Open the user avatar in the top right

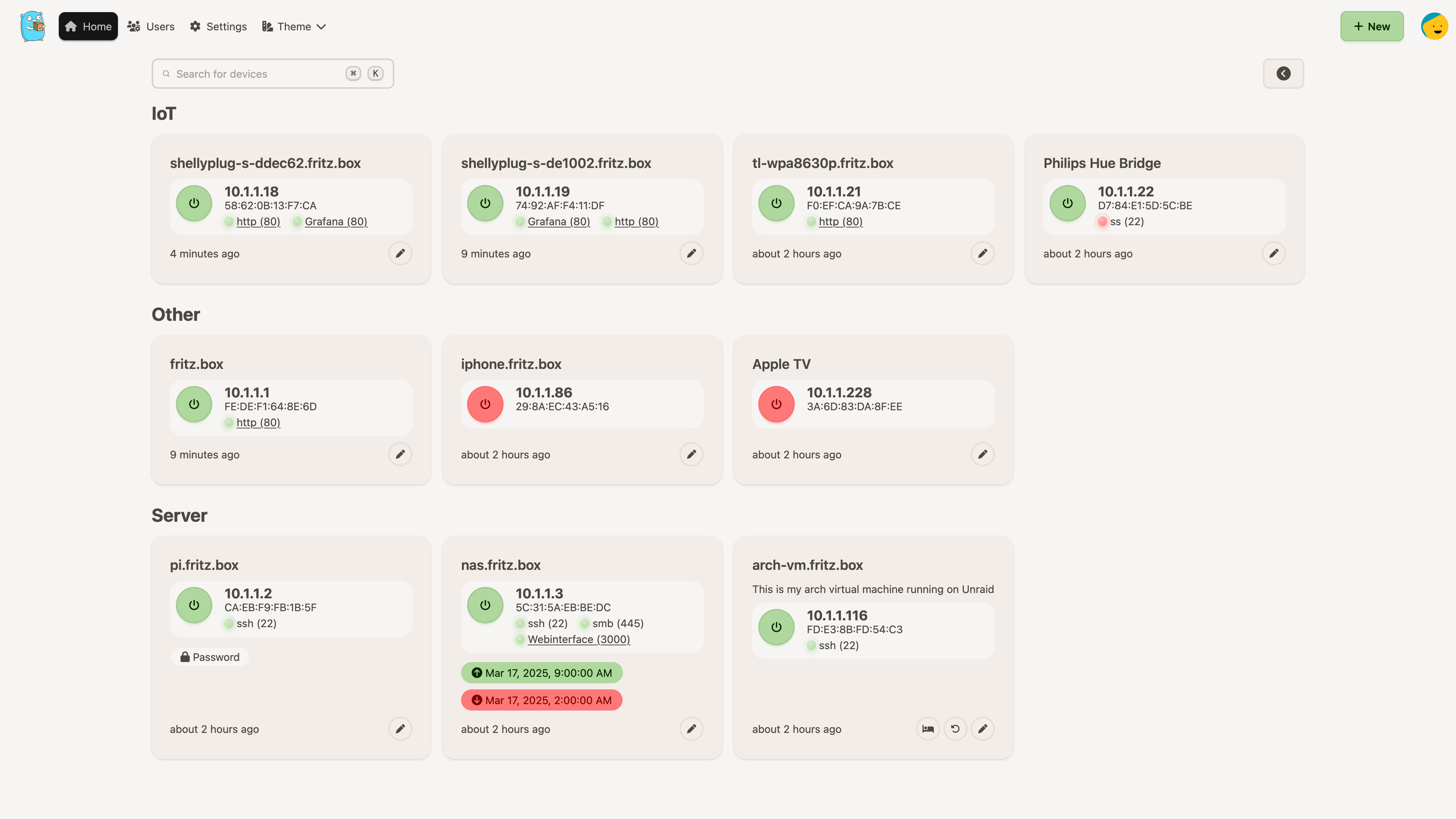click(1434, 26)
